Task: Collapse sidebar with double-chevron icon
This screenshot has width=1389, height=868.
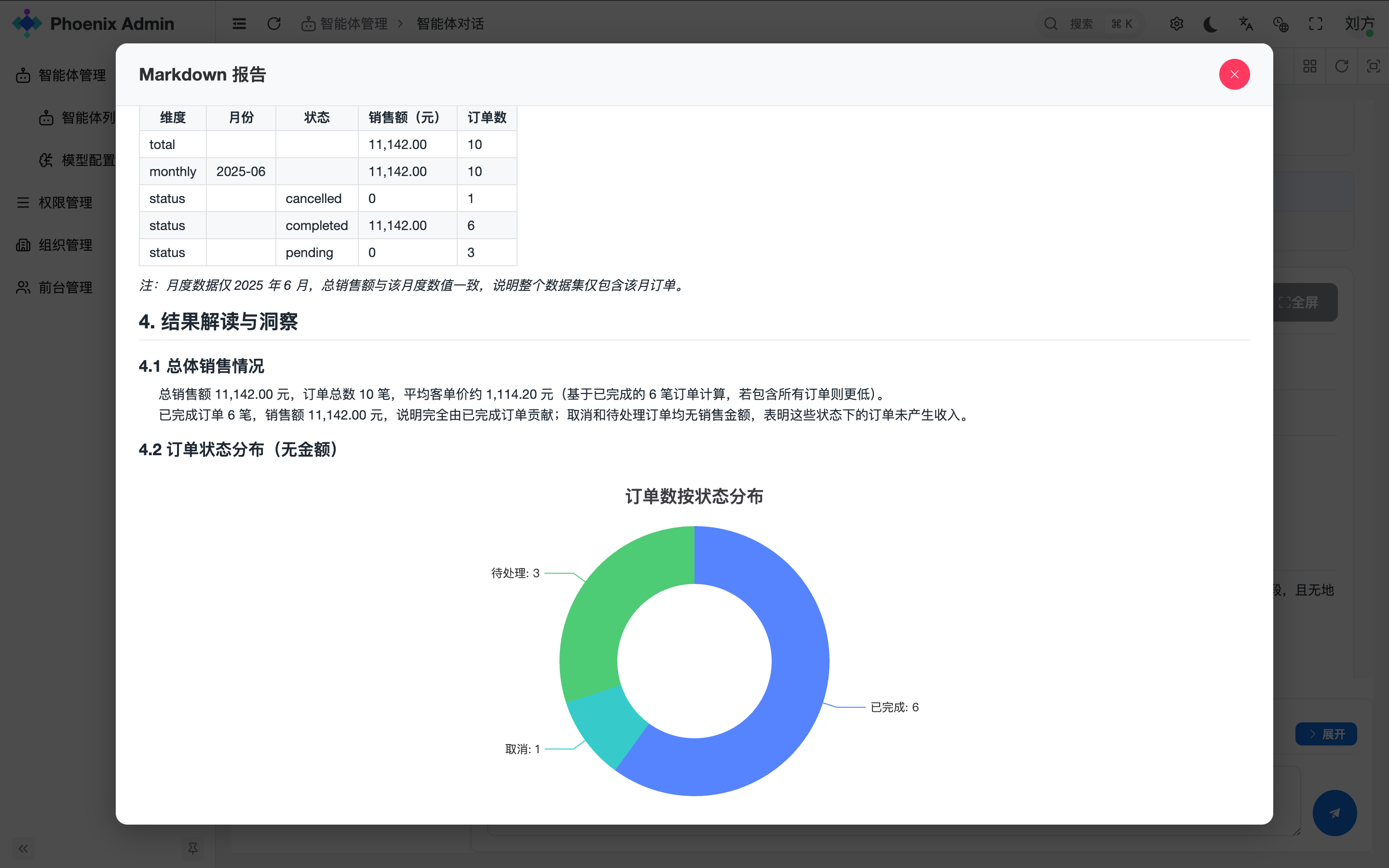Action: pos(23,849)
